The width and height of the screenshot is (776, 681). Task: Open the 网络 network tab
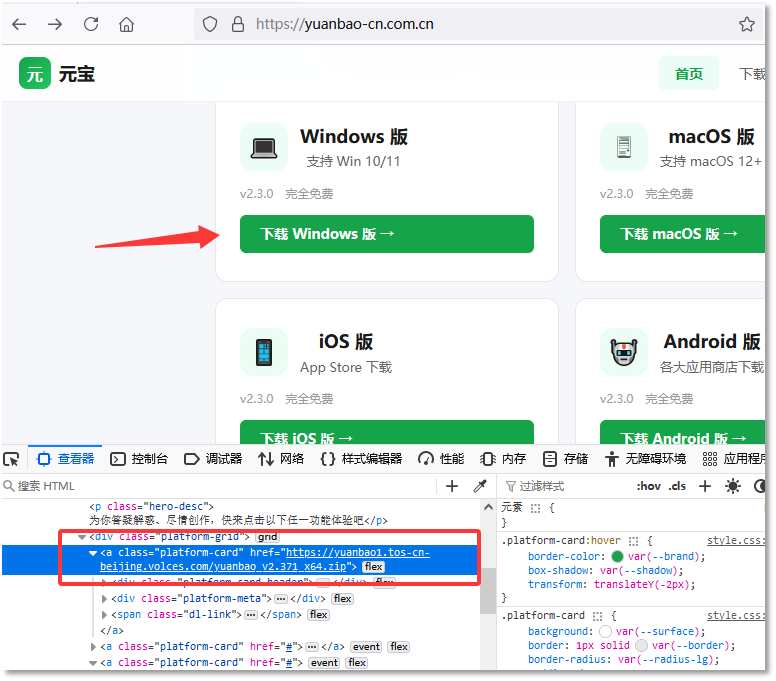[x=281, y=459]
